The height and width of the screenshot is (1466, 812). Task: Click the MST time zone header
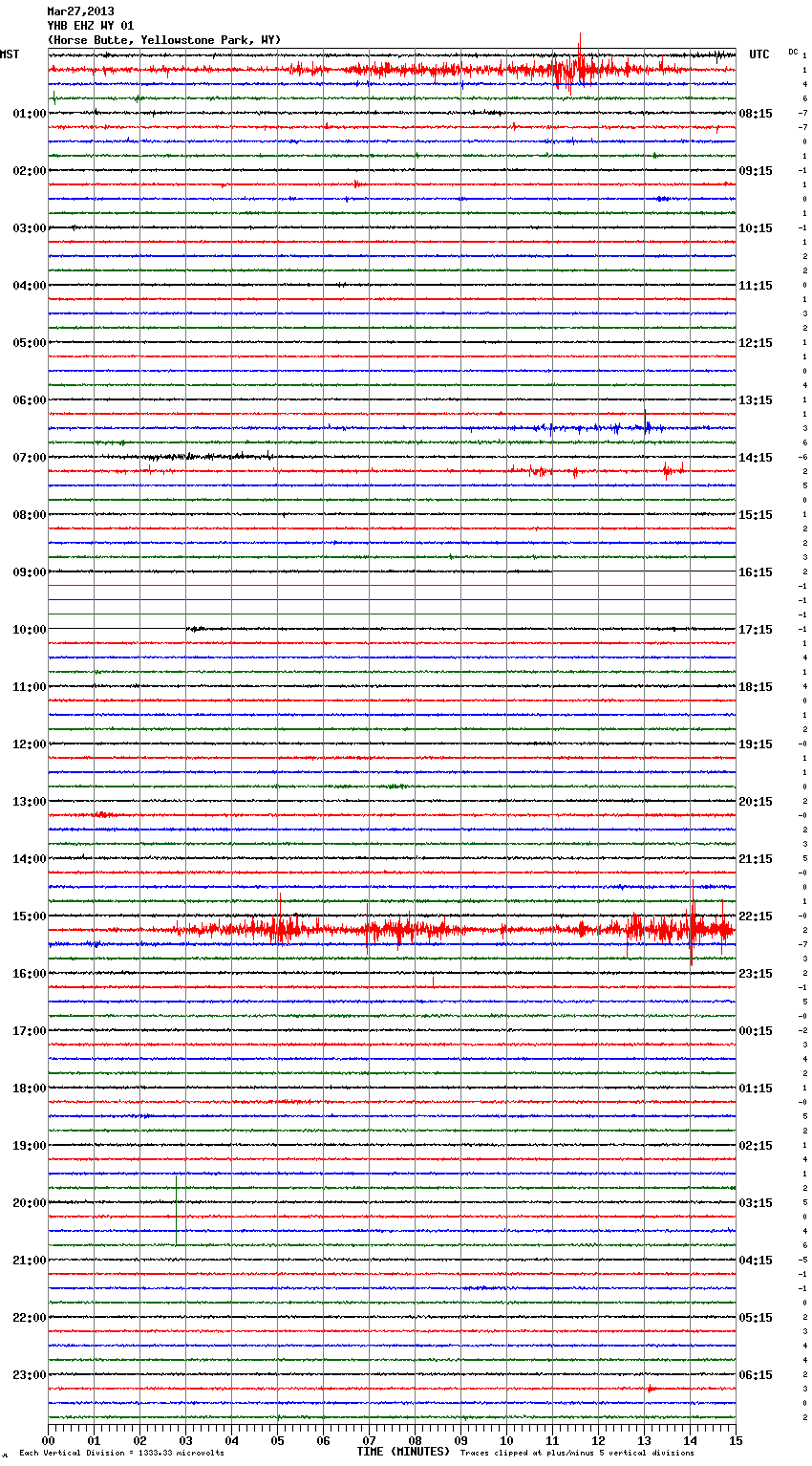coord(10,54)
